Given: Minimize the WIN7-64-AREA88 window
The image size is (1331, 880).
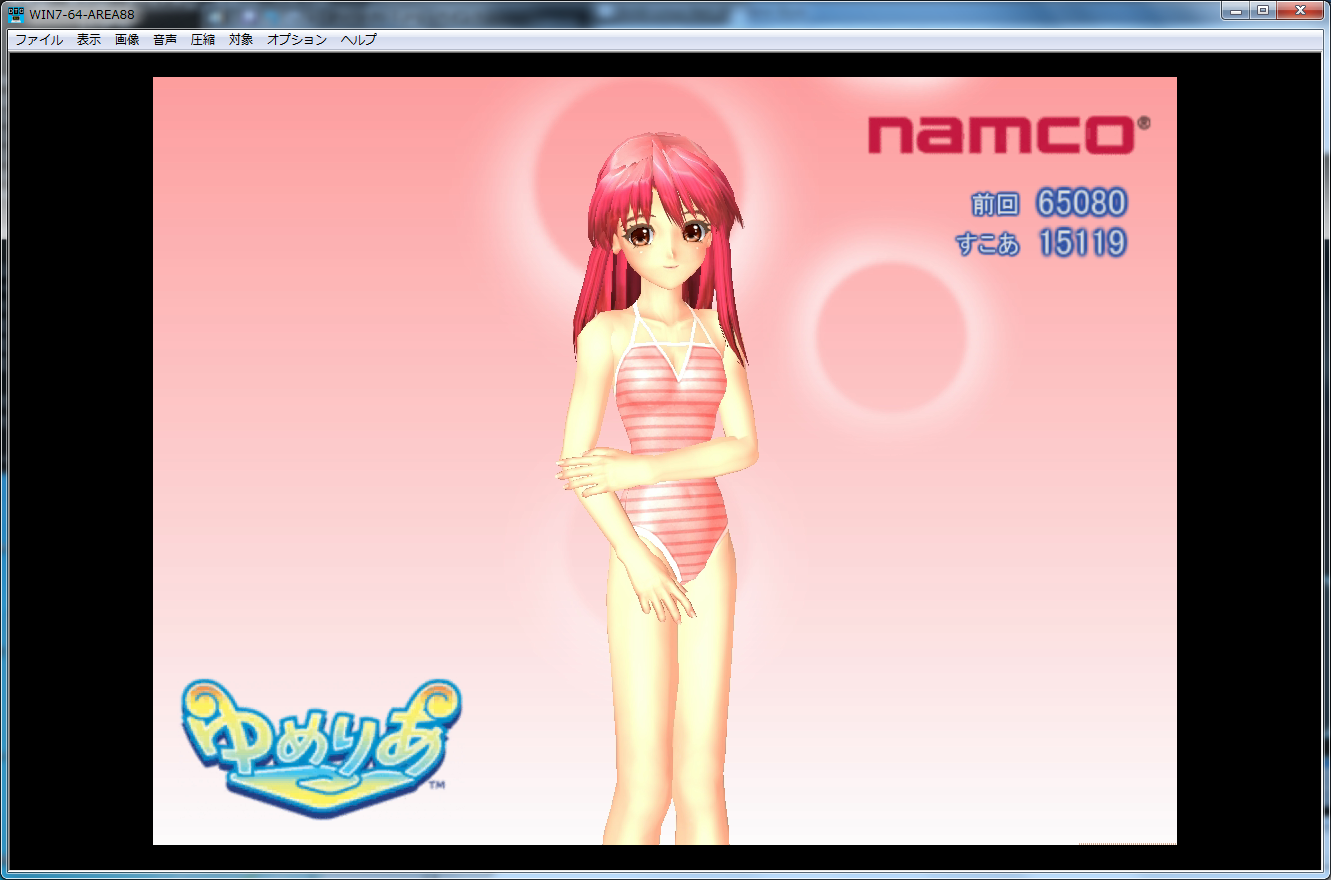Looking at the screenshot, I should click(1236, 10).
